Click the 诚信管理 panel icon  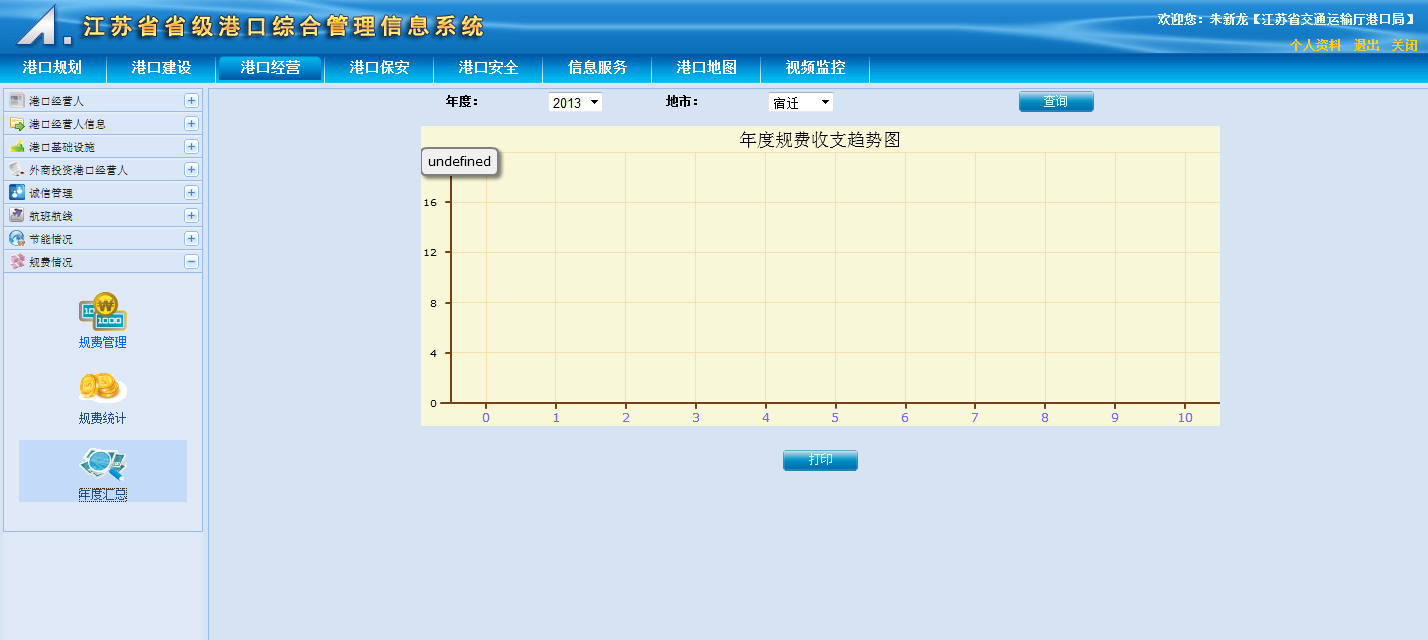click(x=17, y=193)
